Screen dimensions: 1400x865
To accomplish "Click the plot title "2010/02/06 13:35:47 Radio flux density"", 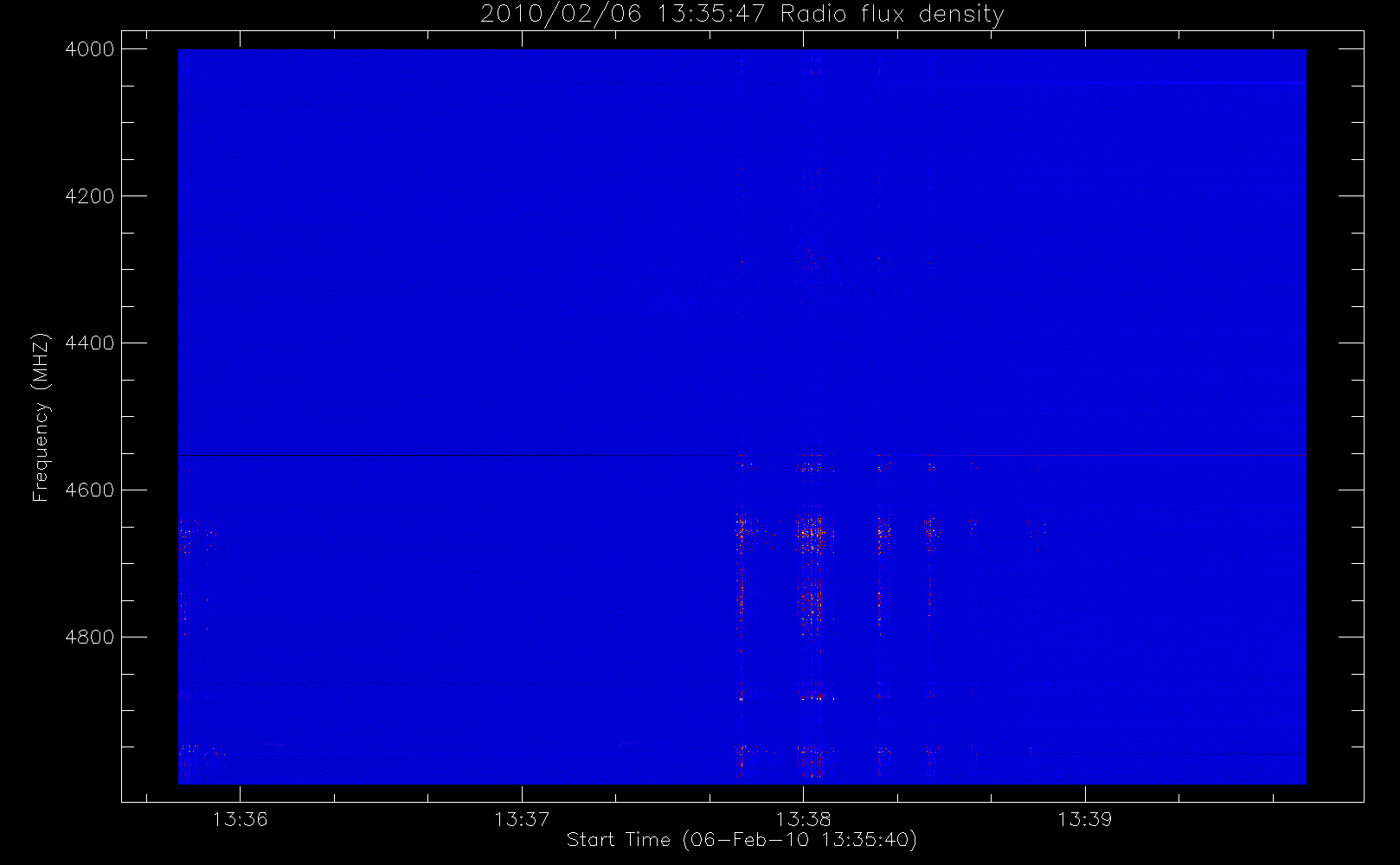I will click(x=742, y=15).
